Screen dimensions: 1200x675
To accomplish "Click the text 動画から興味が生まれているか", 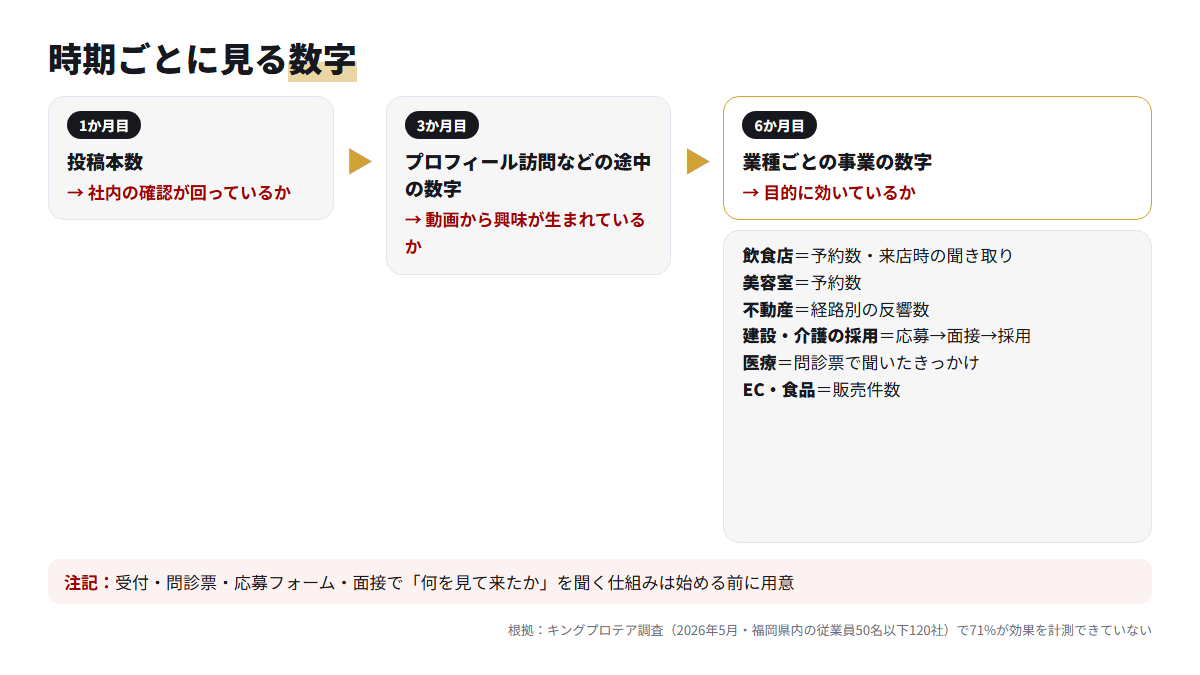I will point(525,232).
